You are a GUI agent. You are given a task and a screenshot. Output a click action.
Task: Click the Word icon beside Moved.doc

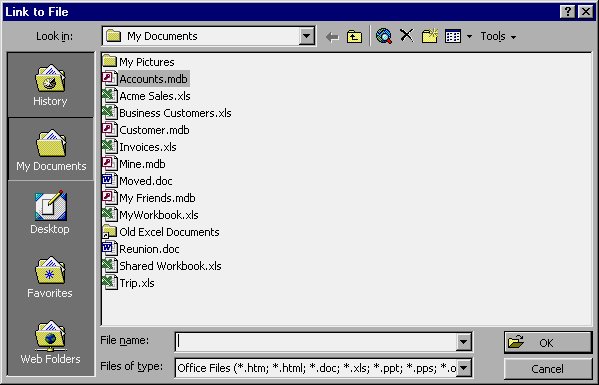(110, 180)
